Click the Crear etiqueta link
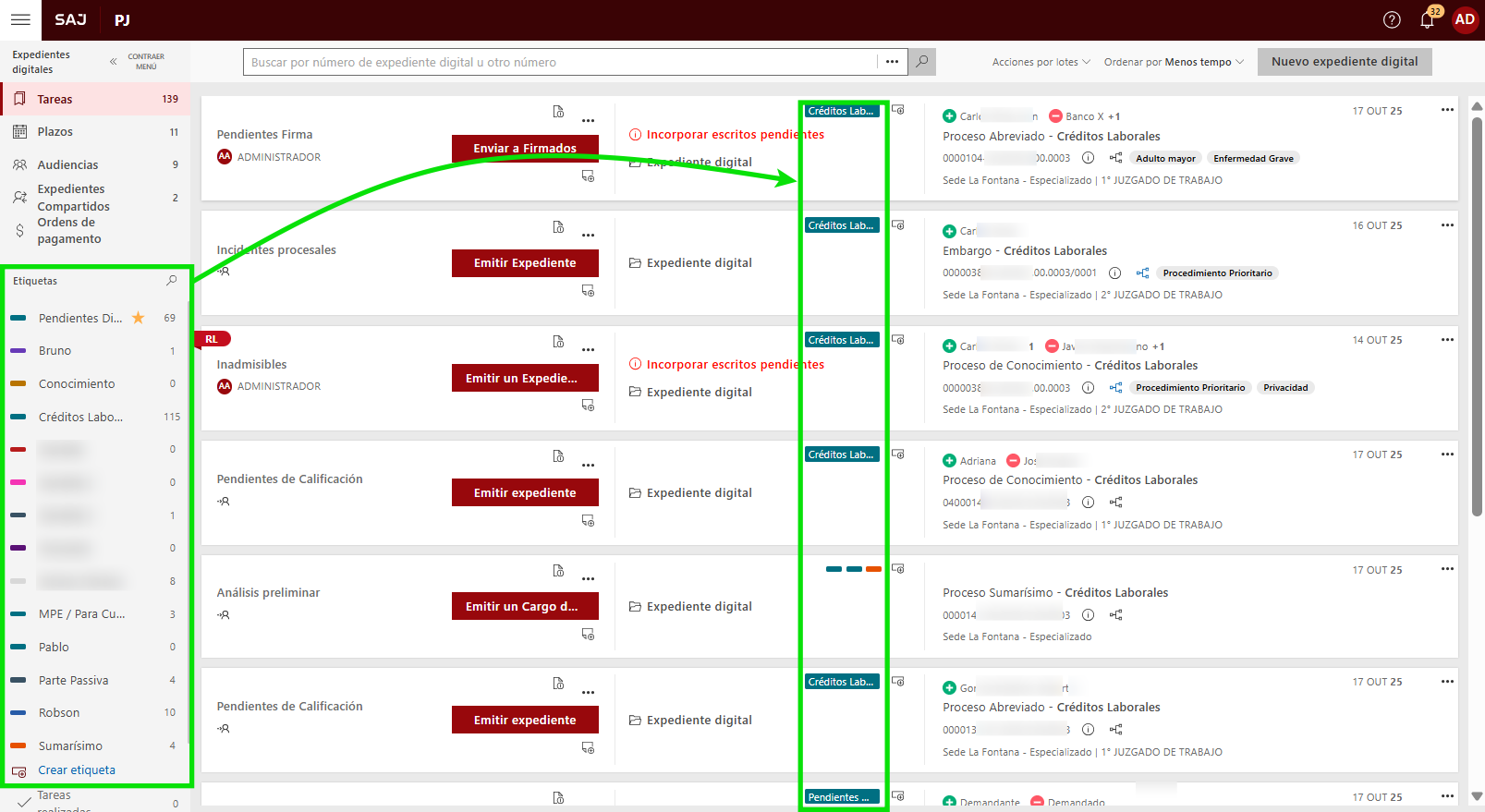1485x812 pixels. click(77, 770)
